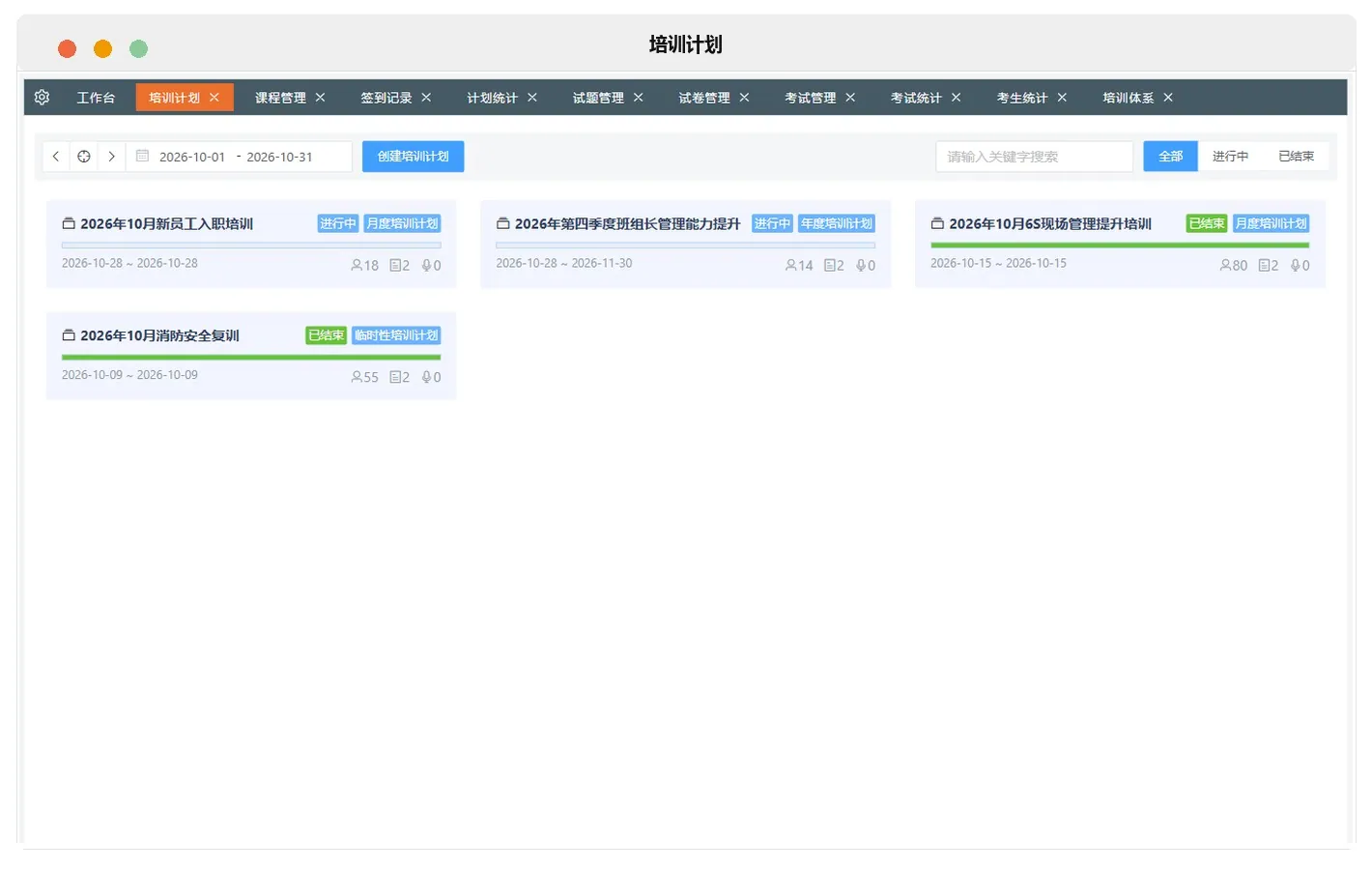Show only 已结束 plans

(x=1297, y=157)
